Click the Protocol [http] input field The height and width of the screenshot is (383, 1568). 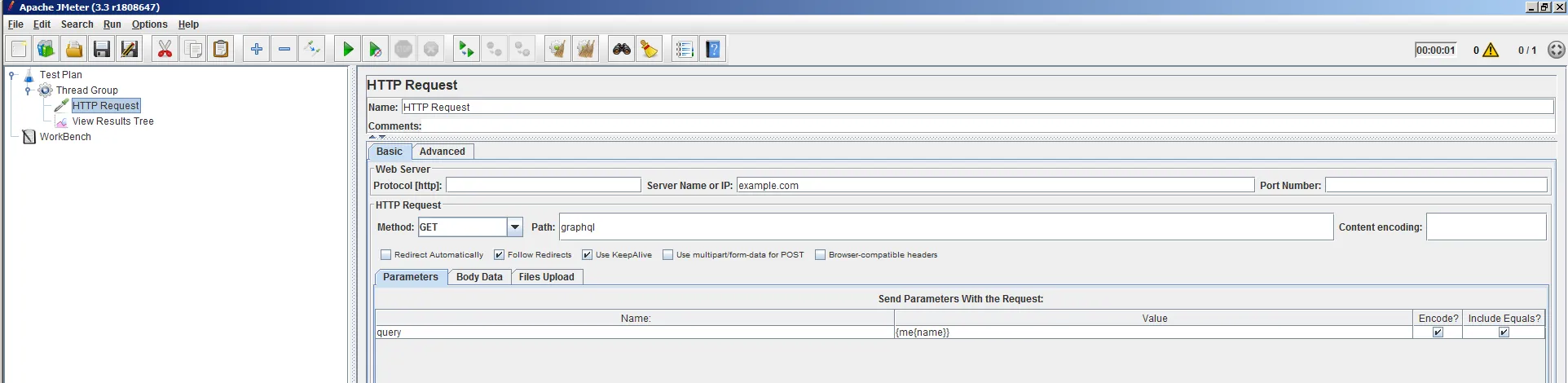[544, 186]
